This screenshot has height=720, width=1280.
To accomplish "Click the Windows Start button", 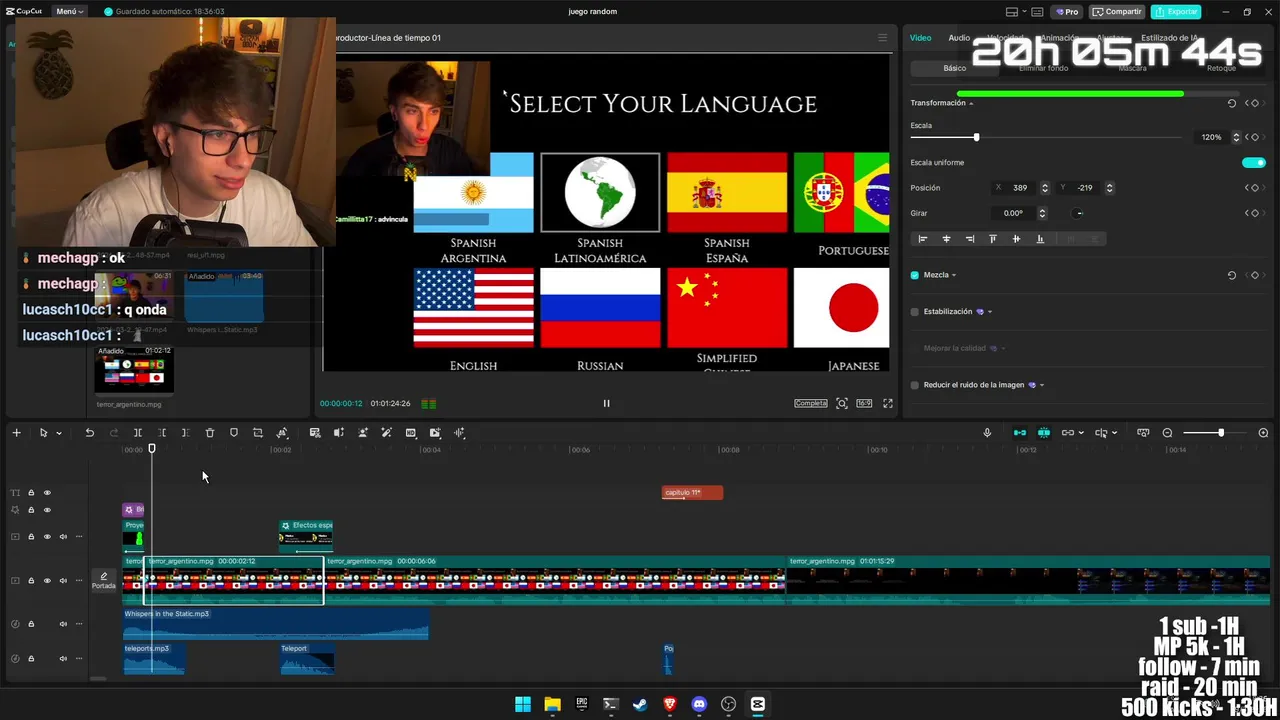I will click(523, 704).
